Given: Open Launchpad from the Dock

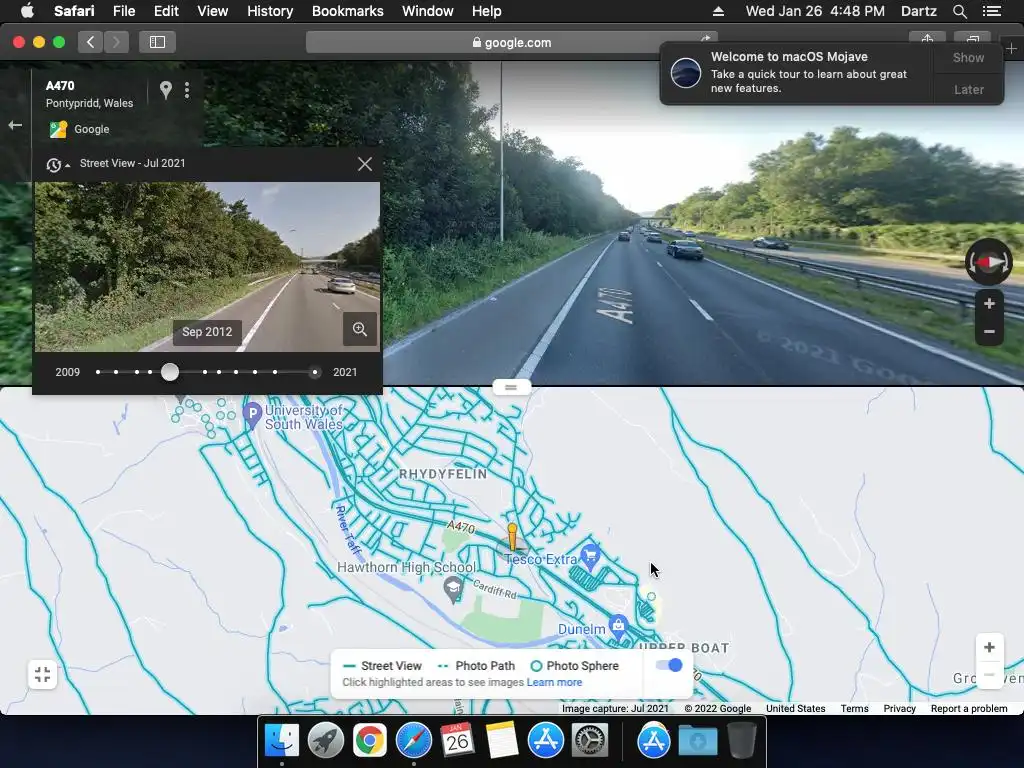Looking at the screenshot, I should pos(325,741).
